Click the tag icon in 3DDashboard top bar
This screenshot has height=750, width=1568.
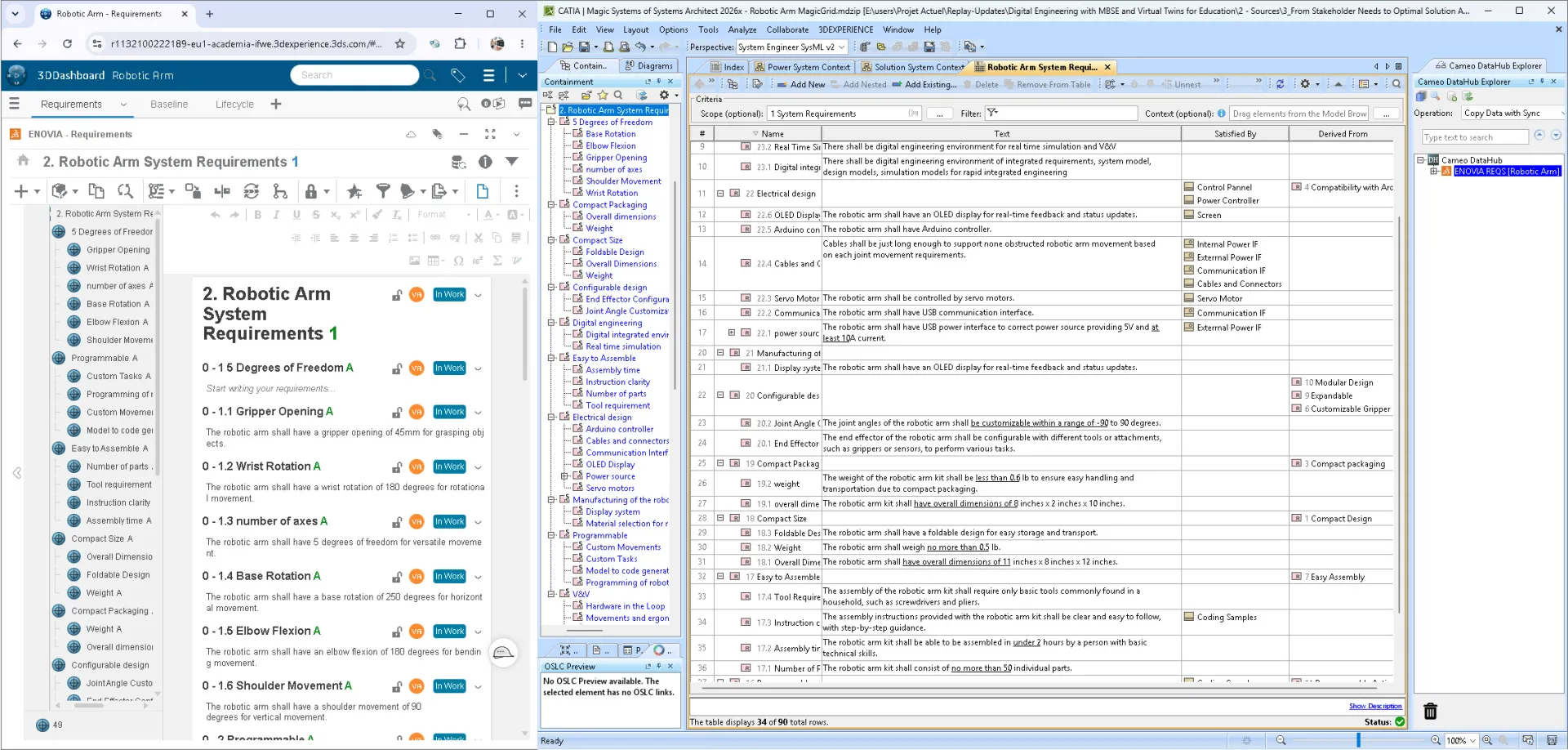tap(458, 75)
